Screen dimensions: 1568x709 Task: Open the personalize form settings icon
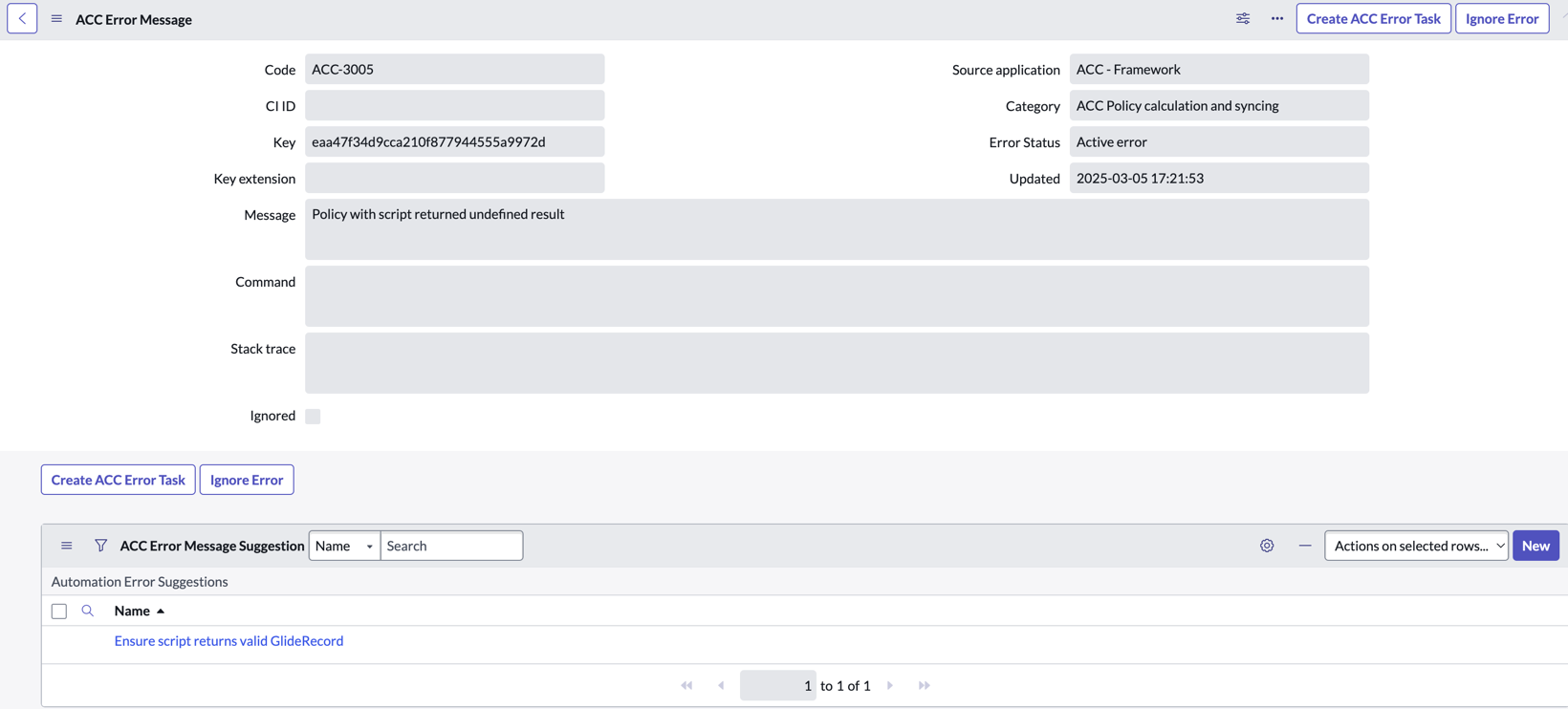[x=1242, y=18]
